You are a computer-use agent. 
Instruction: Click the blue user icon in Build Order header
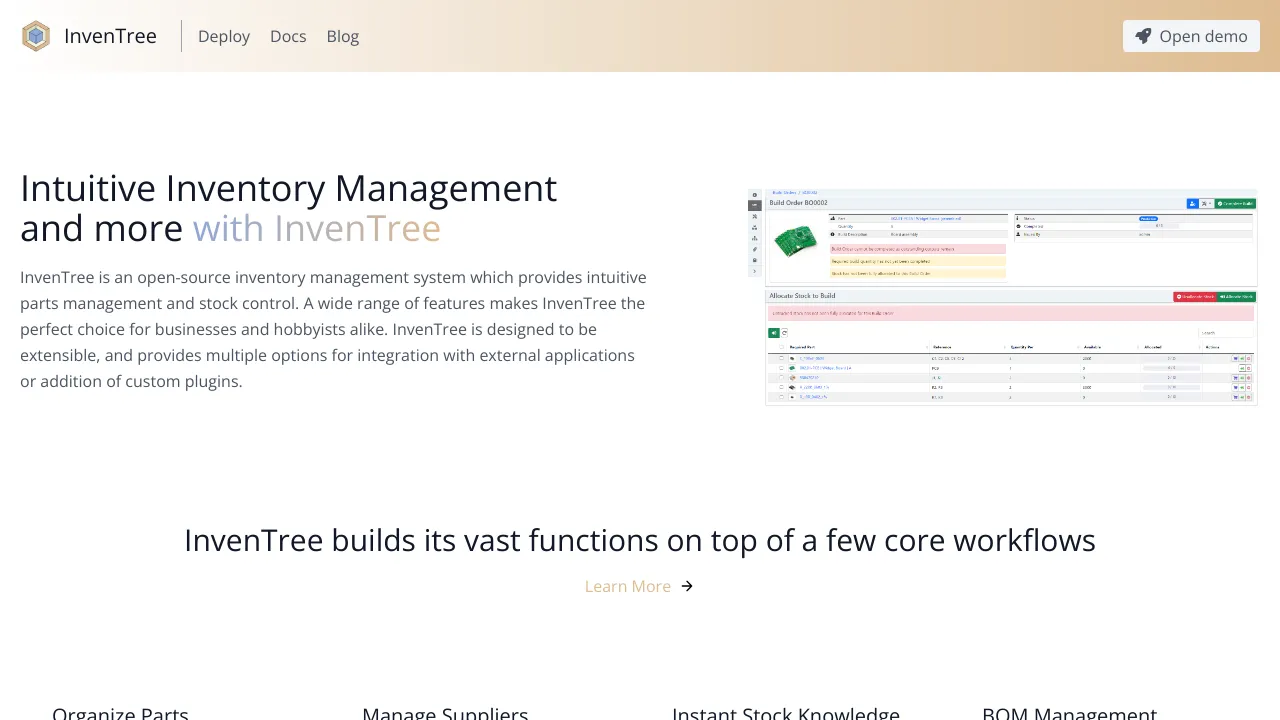tap(1192, 203)
